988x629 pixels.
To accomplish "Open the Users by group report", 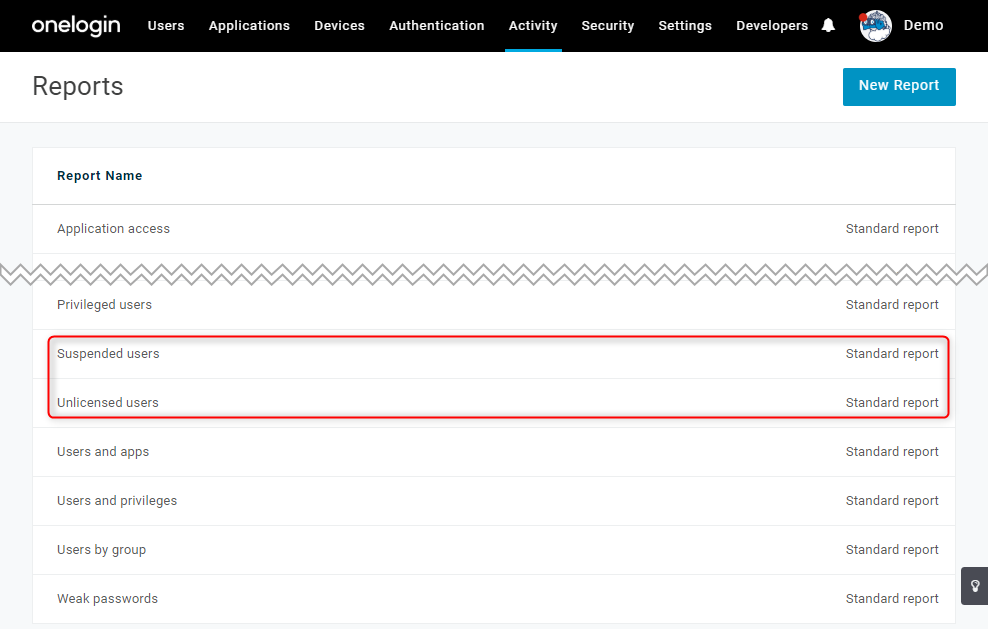I will [x=494, y=550].
